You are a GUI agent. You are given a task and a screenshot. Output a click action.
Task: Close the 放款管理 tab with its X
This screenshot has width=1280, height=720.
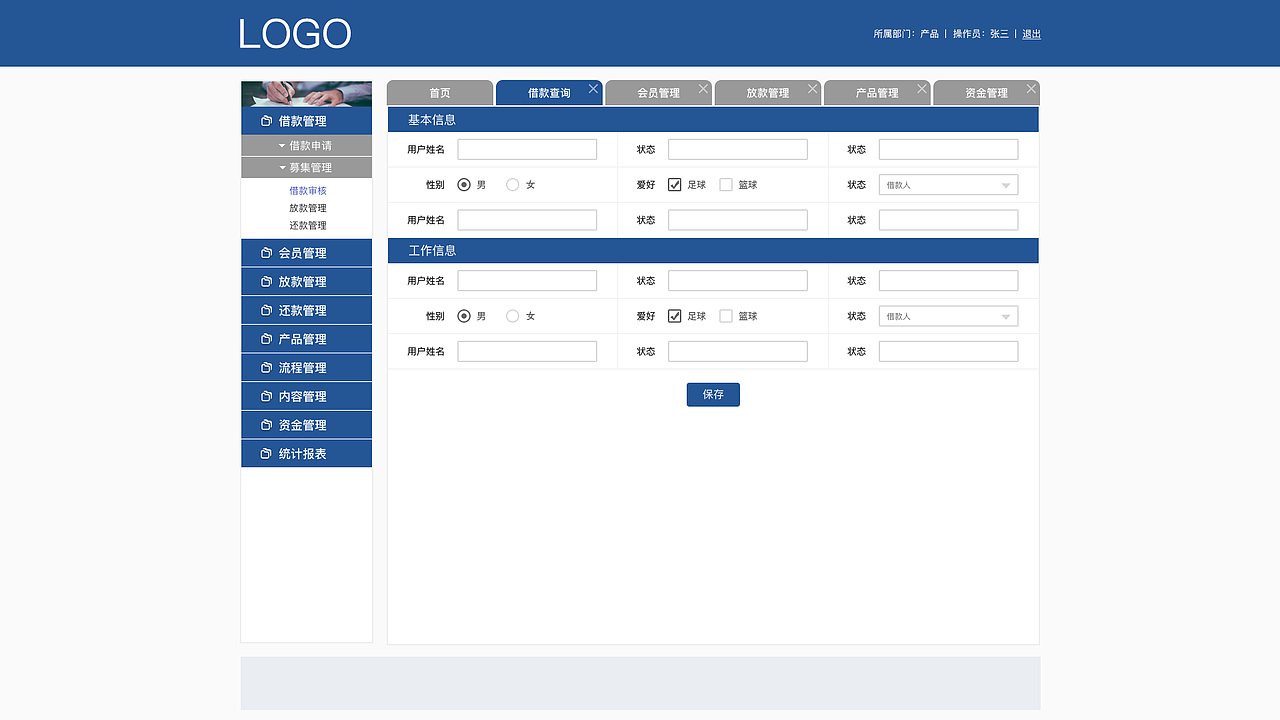813,89
